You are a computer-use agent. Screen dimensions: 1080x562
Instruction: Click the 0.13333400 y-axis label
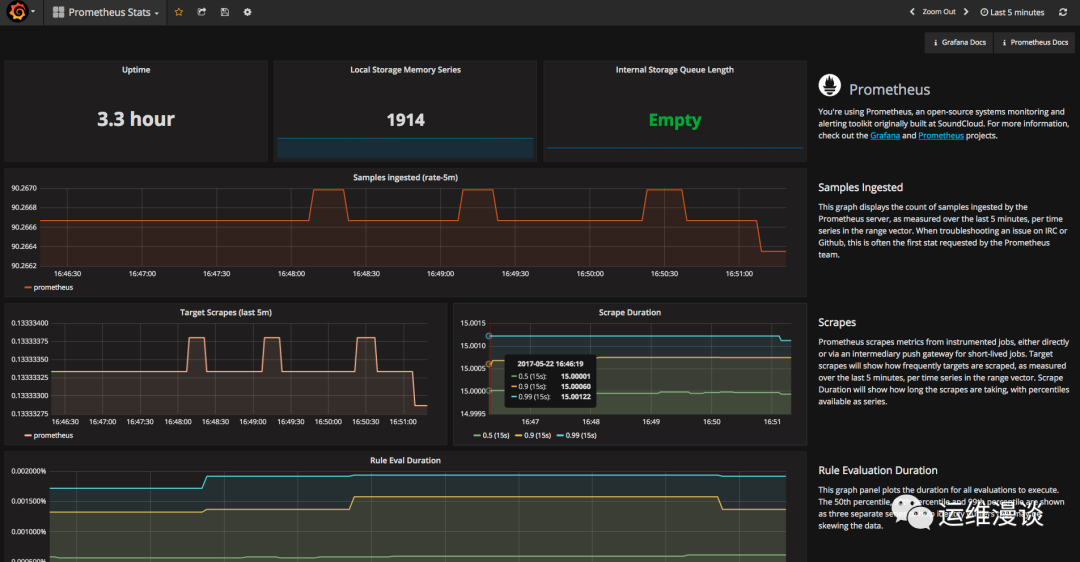coord(30,323)
